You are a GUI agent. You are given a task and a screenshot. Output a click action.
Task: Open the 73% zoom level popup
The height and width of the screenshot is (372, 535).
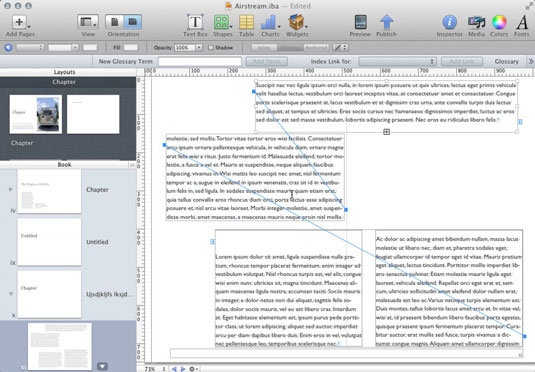pos(155,369)
